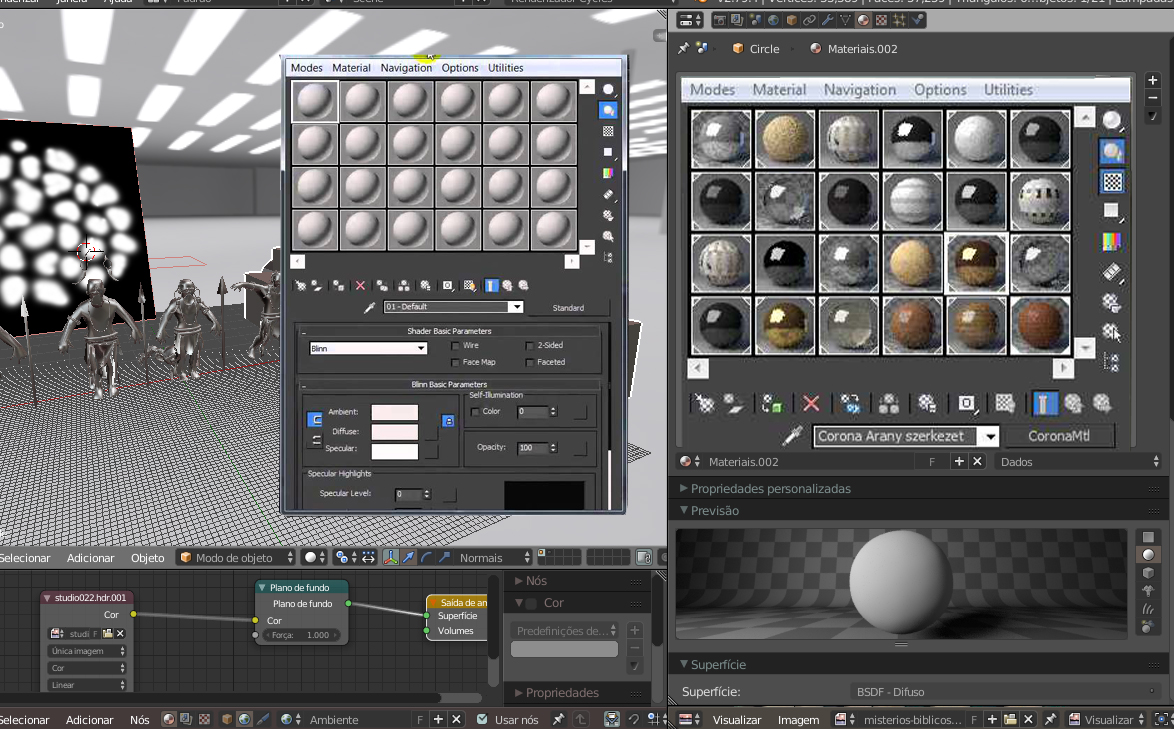Click the BSDF - Difuso surface button
The width and height of the screenshot is (1174, 729).
(1006, 692)
